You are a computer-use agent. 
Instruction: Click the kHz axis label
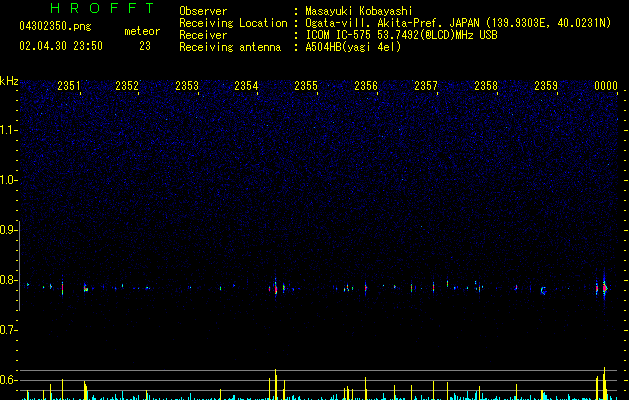pyautogui.click(x=9, y=81)
